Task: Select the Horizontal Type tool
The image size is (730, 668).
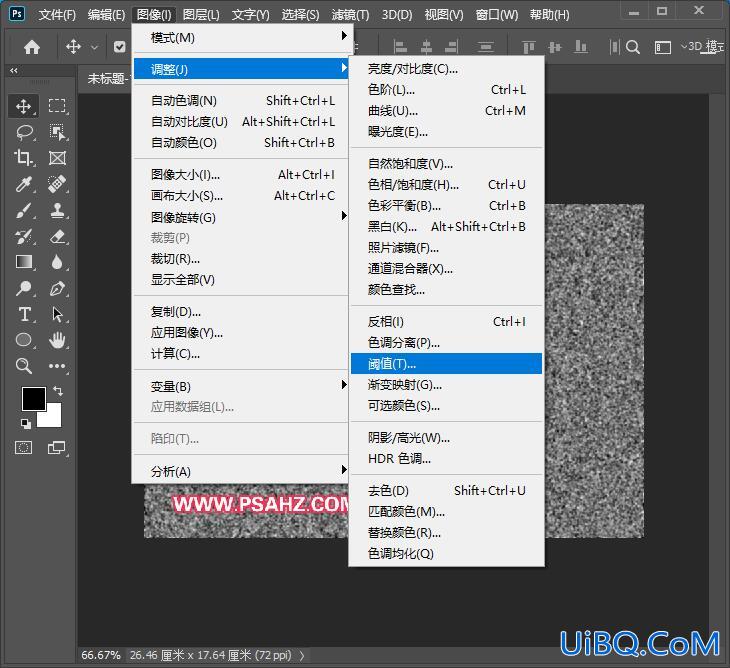Action: pos(23,314)
